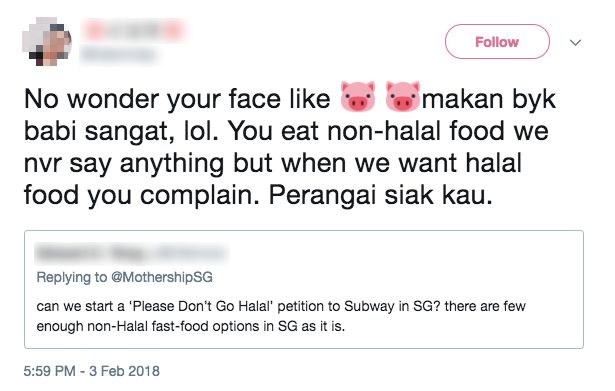
Task: Click the second pig face emoji
Action: coord(402,96)
